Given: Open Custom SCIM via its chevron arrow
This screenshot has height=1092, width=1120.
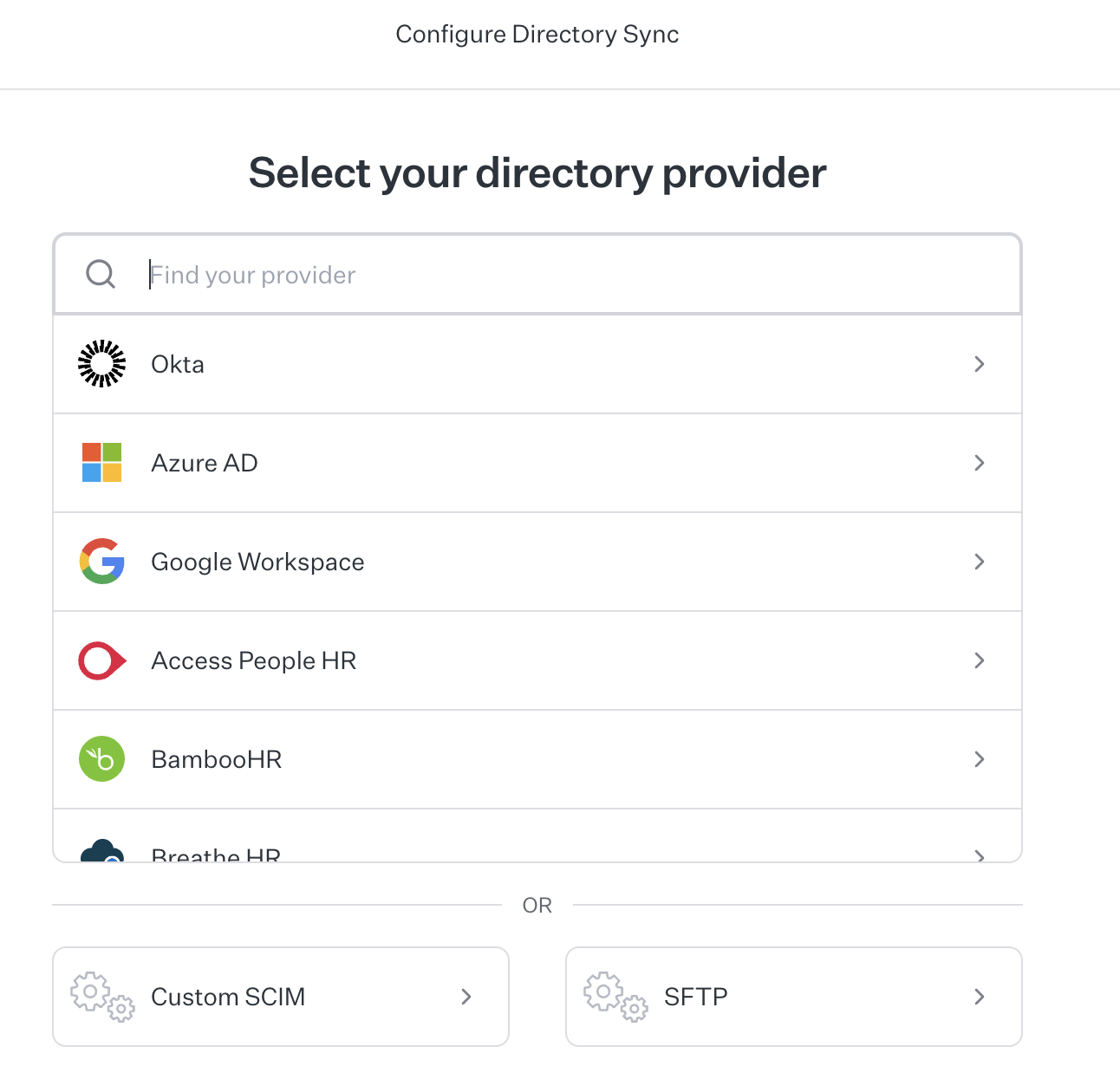Looking at the screenshot, I should (466, 997).
